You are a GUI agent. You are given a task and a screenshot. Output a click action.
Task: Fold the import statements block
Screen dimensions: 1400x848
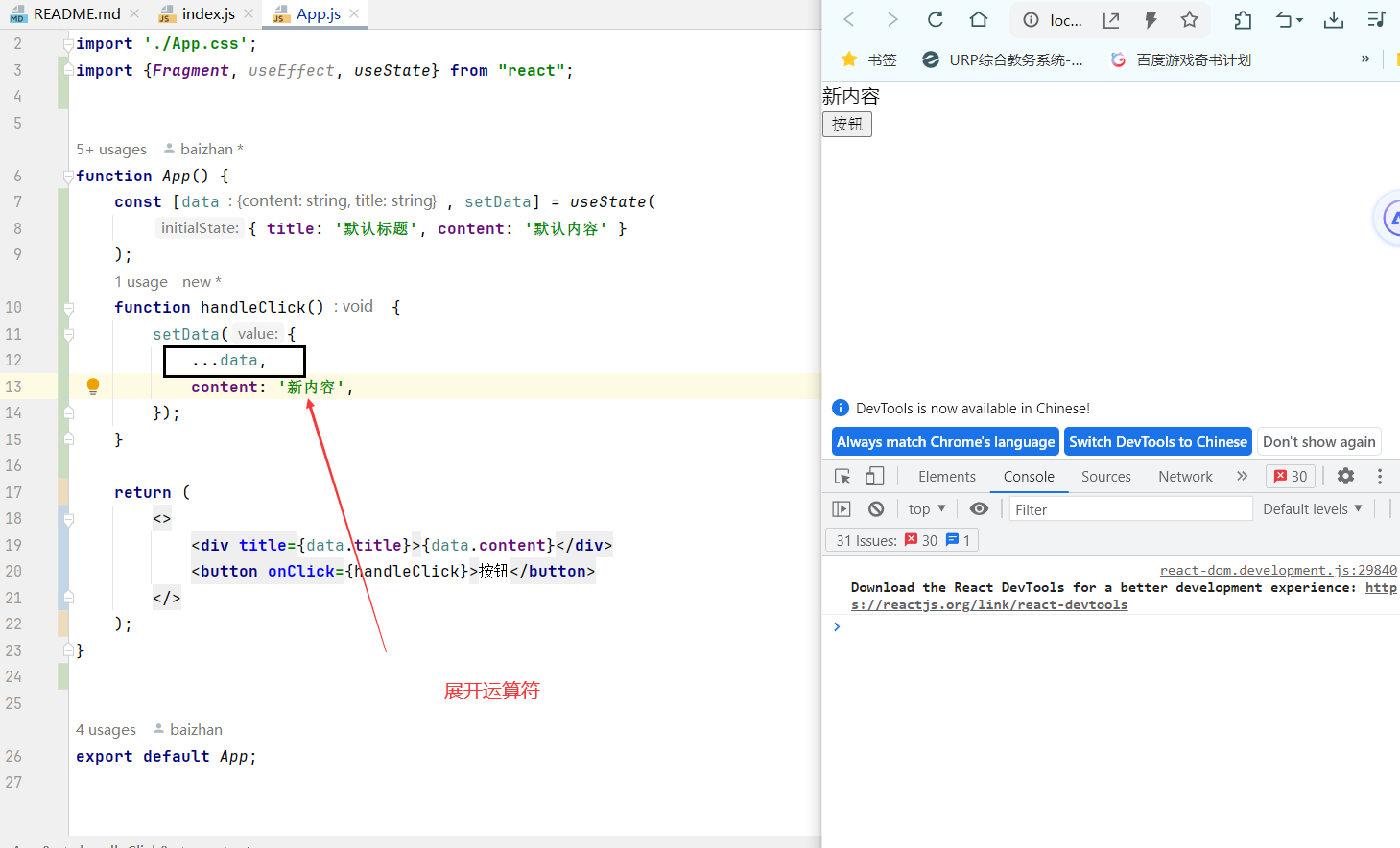coord(68,44)
